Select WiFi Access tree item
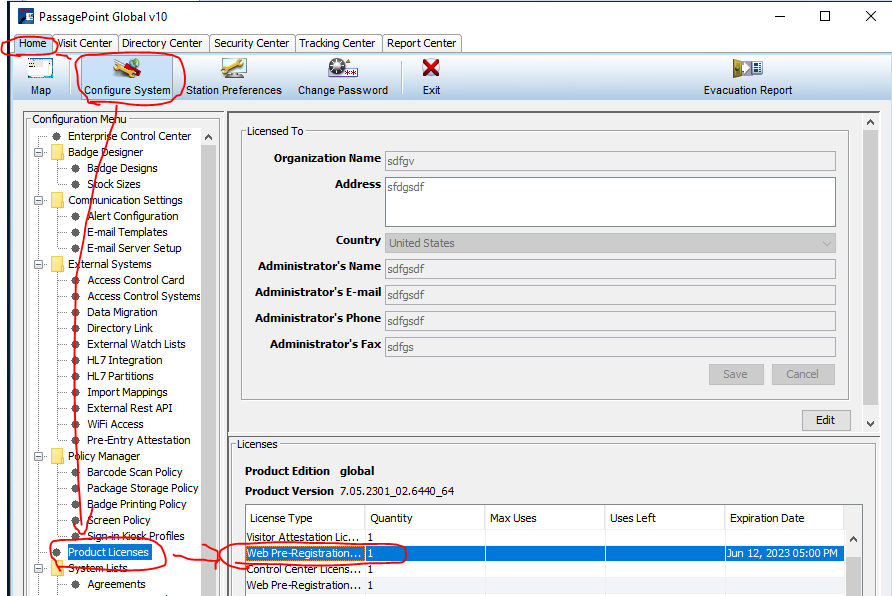The image size is (892, 596). click(115, 424)
